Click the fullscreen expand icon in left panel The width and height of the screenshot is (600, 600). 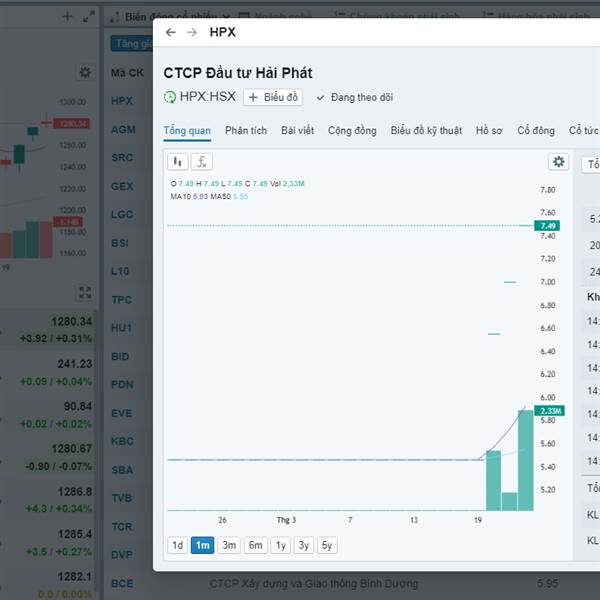tap(85, 293)
